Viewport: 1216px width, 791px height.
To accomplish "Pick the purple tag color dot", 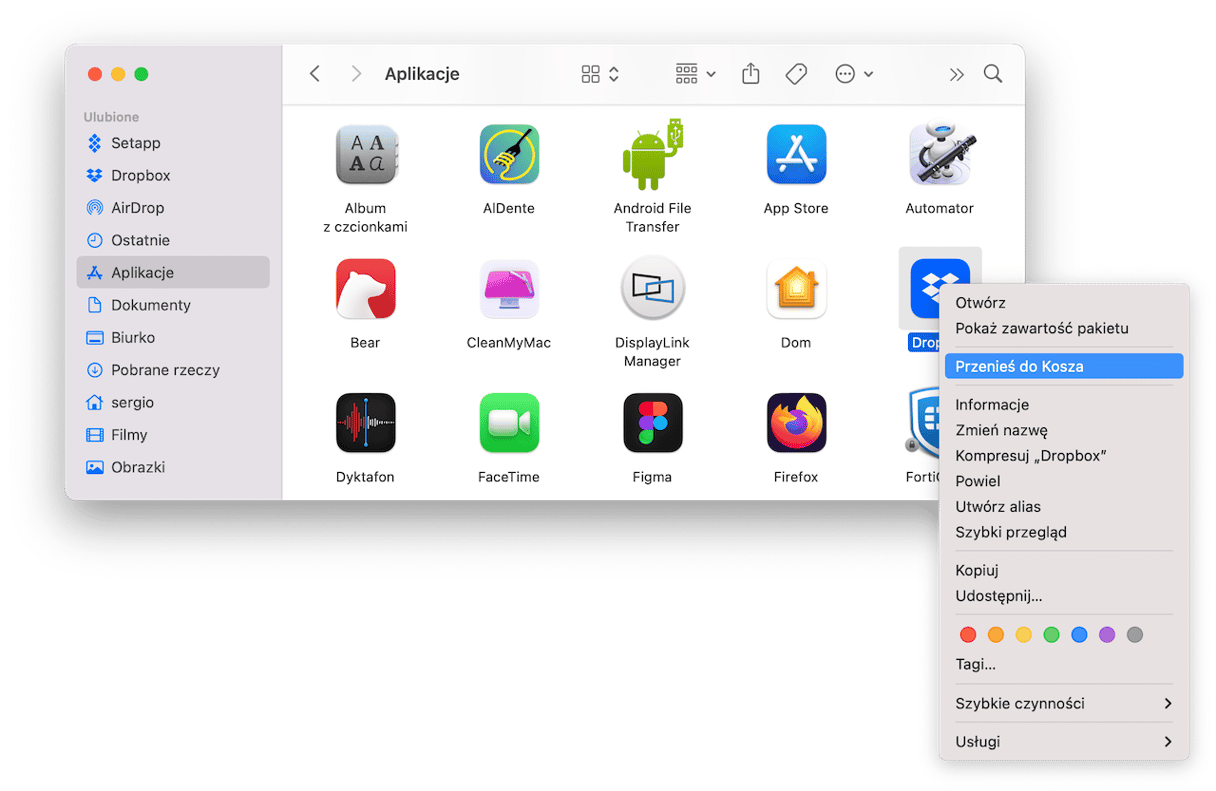I will [1106, 635].
